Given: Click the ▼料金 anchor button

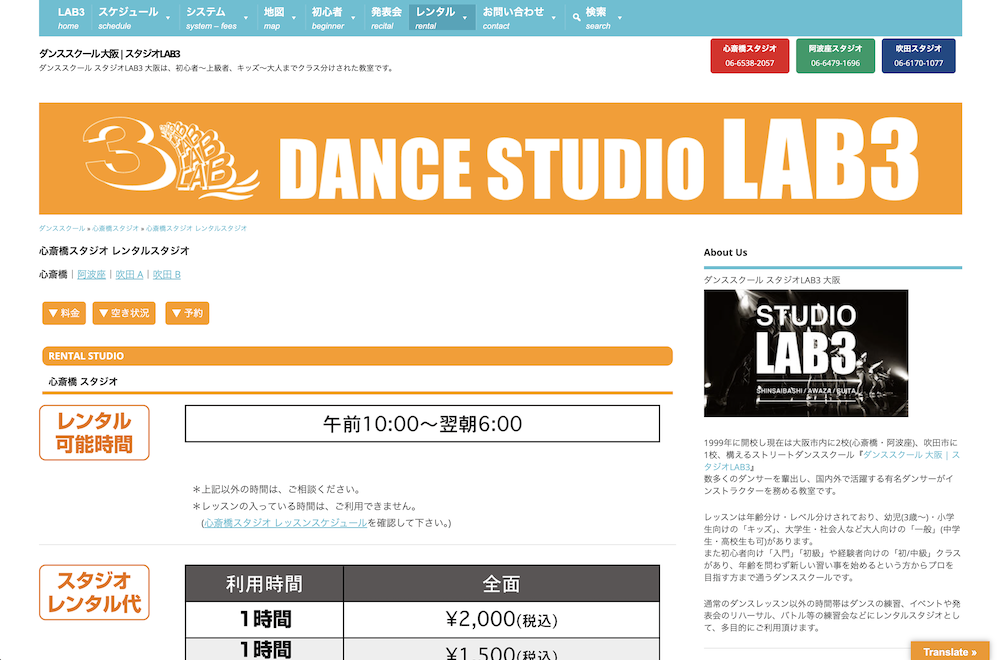Looking at the screenshot, I should pyautogui.click(x=64, y=313).
